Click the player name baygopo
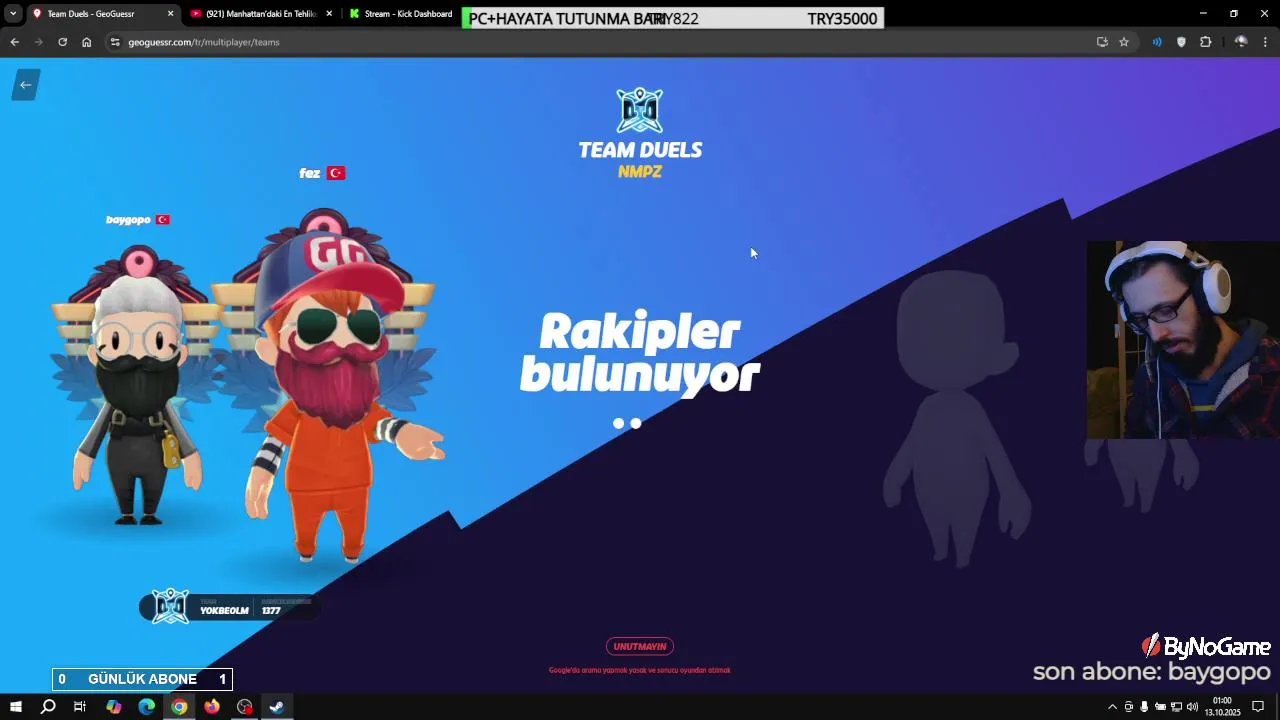1280x720 pixels. (128, 220)
